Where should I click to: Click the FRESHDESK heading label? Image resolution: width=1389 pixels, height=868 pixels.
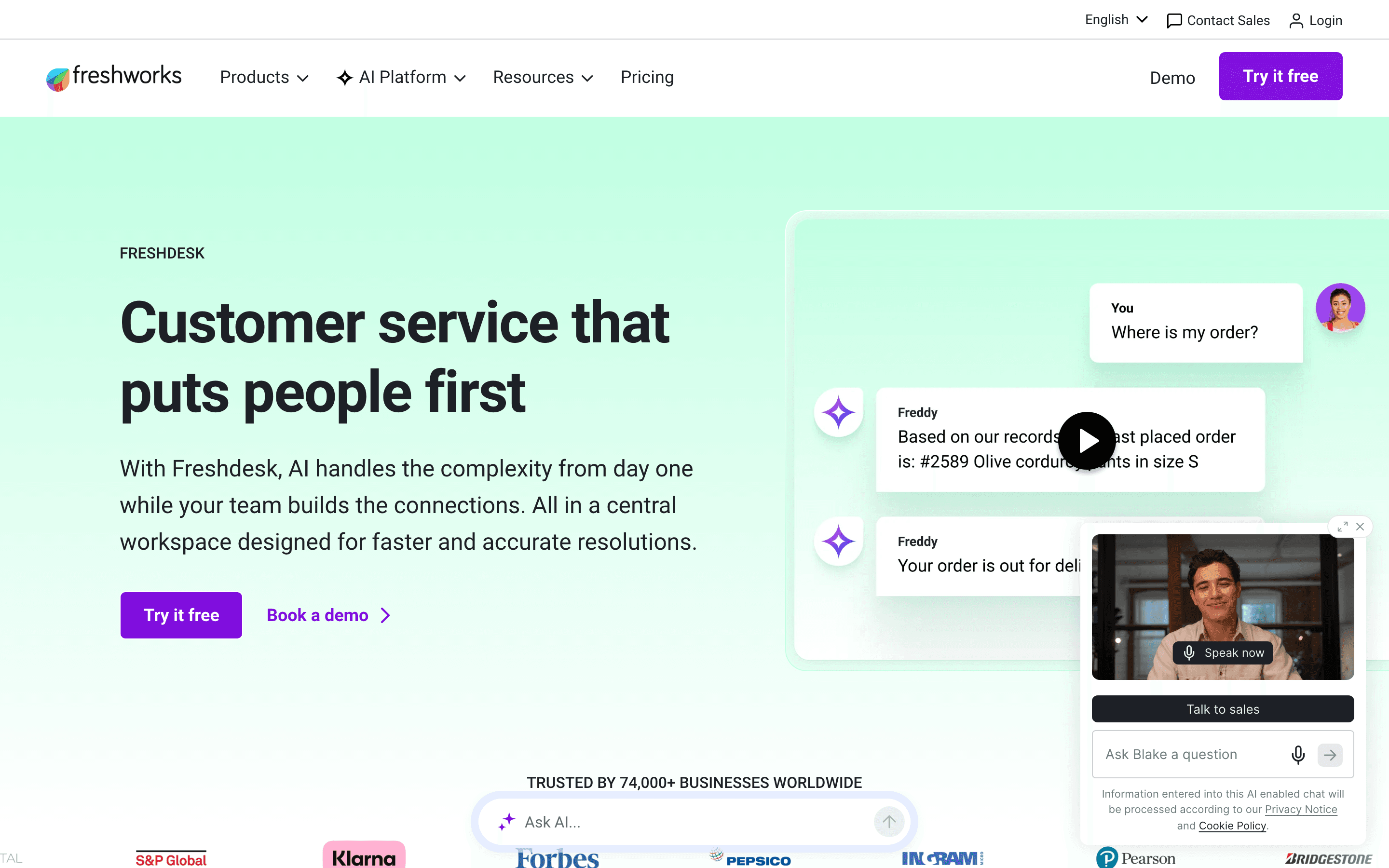[x=162, y=253]
